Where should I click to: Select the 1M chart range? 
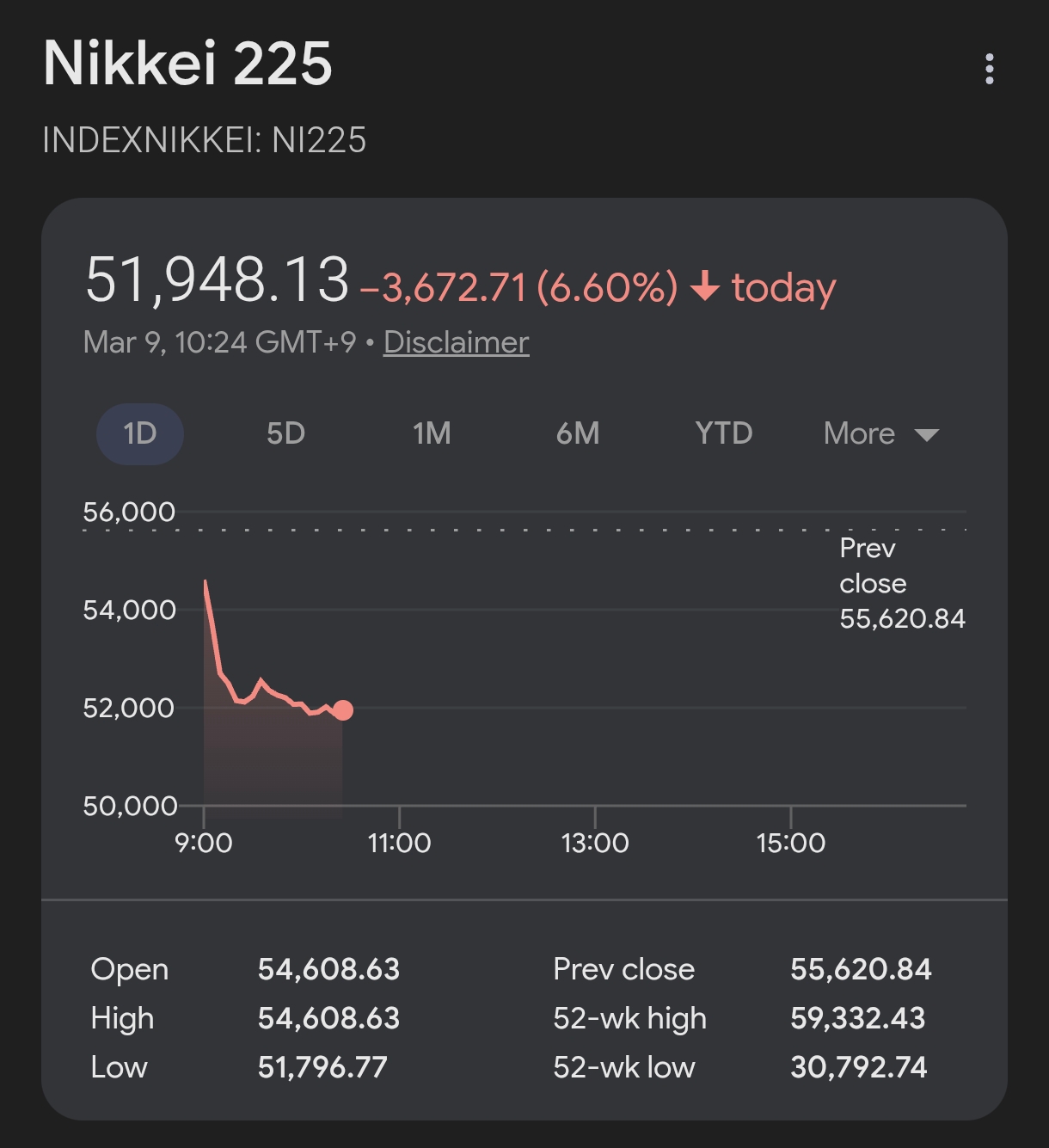432,433
